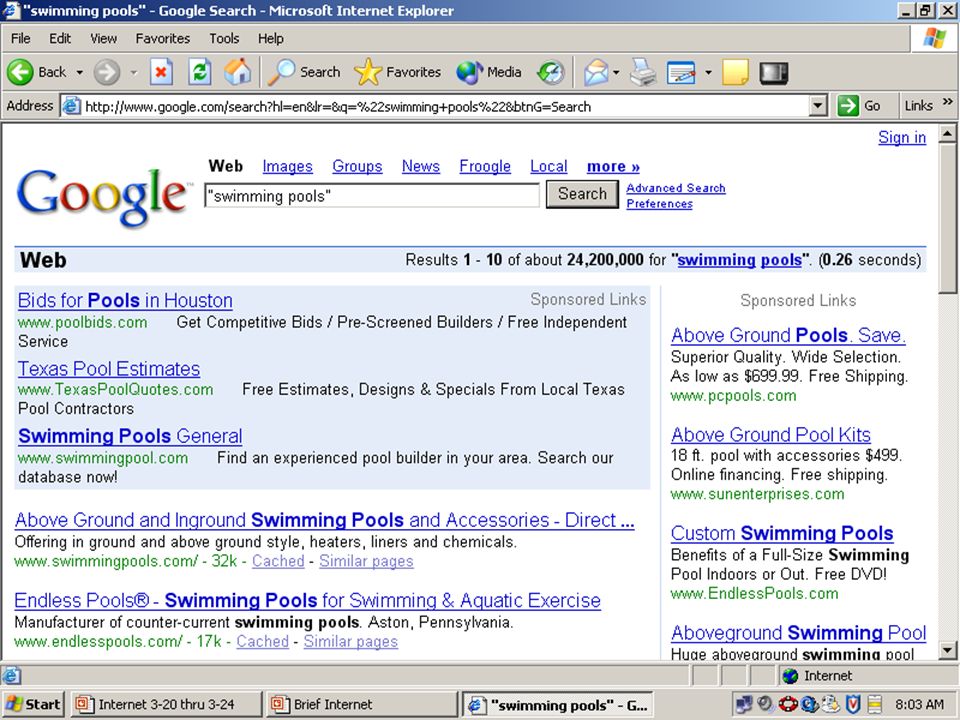Open Similar pages for endlesspools.com result
This screenshot has height=720, width=960.
(351, 642)
